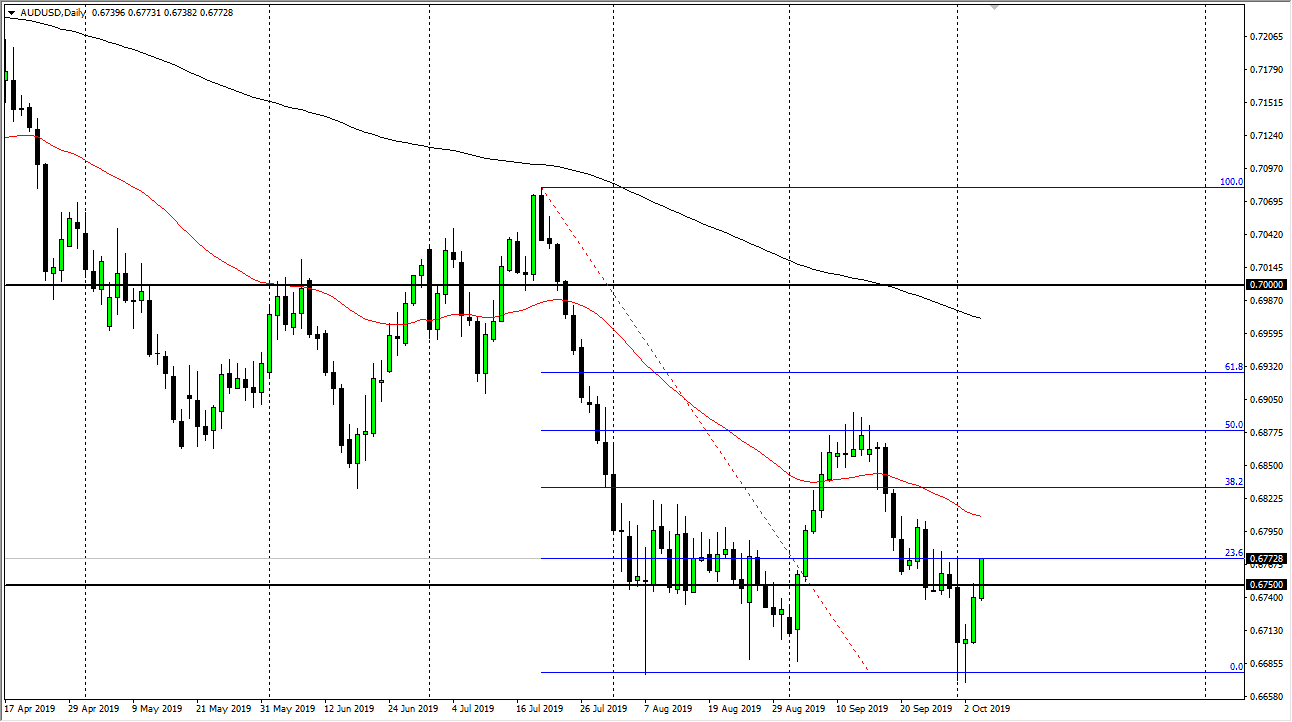Click the 0.70420 price scale value
1292x722 pixels.
(x=1266, y=235)
